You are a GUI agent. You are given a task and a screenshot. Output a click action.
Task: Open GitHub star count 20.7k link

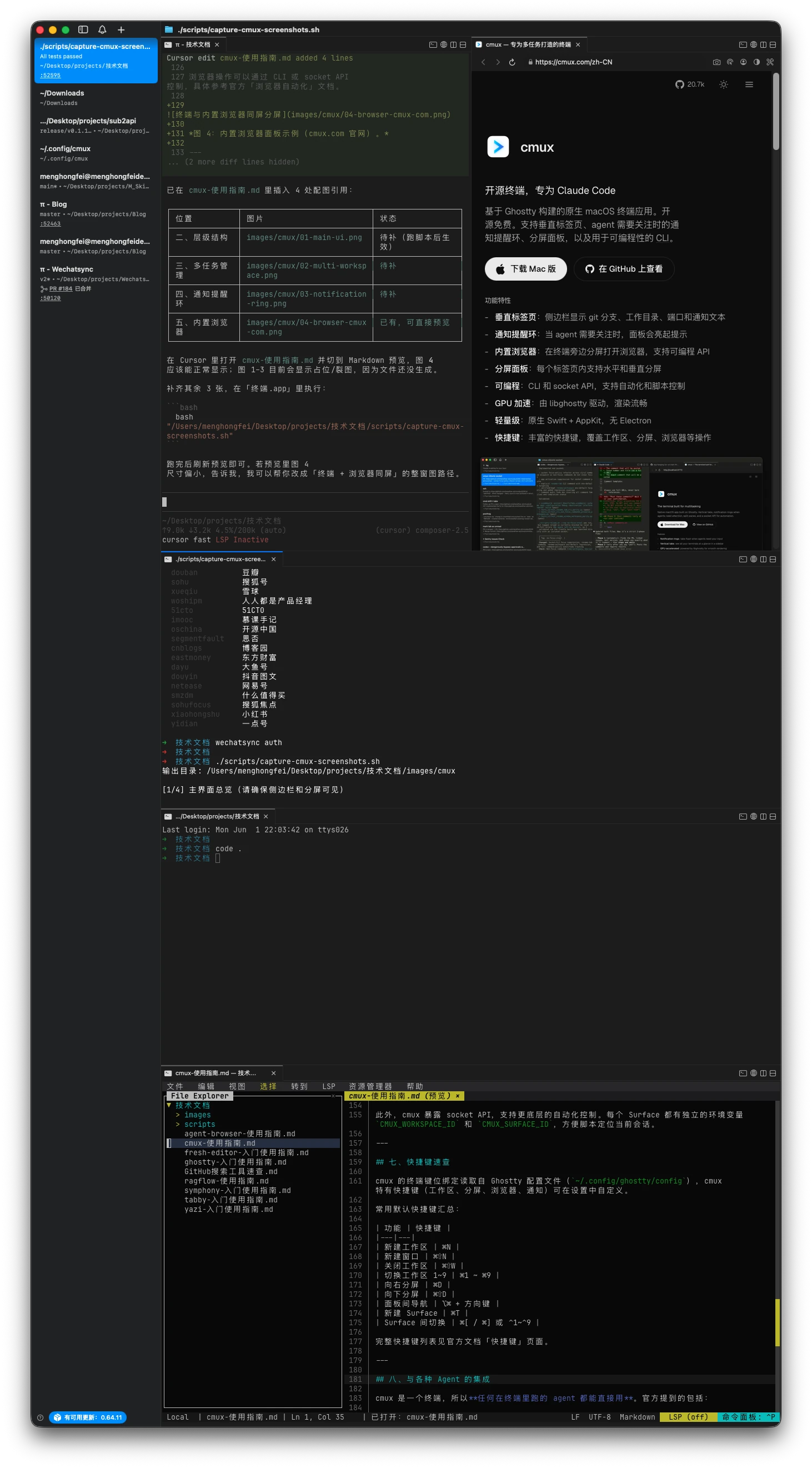(x=689, y=84)
